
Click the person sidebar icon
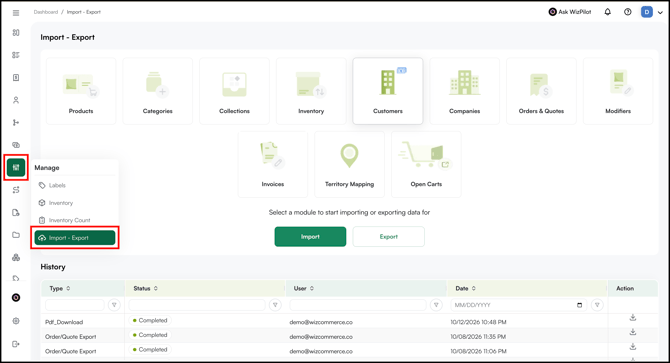pos(16,100)
